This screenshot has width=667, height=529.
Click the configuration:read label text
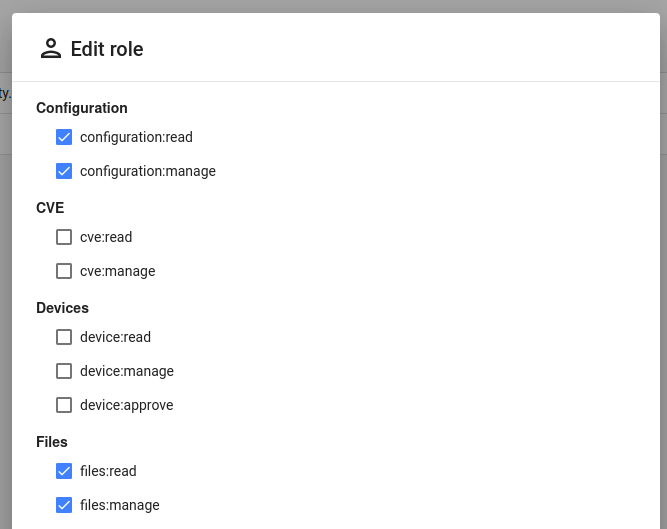(136, 137)
